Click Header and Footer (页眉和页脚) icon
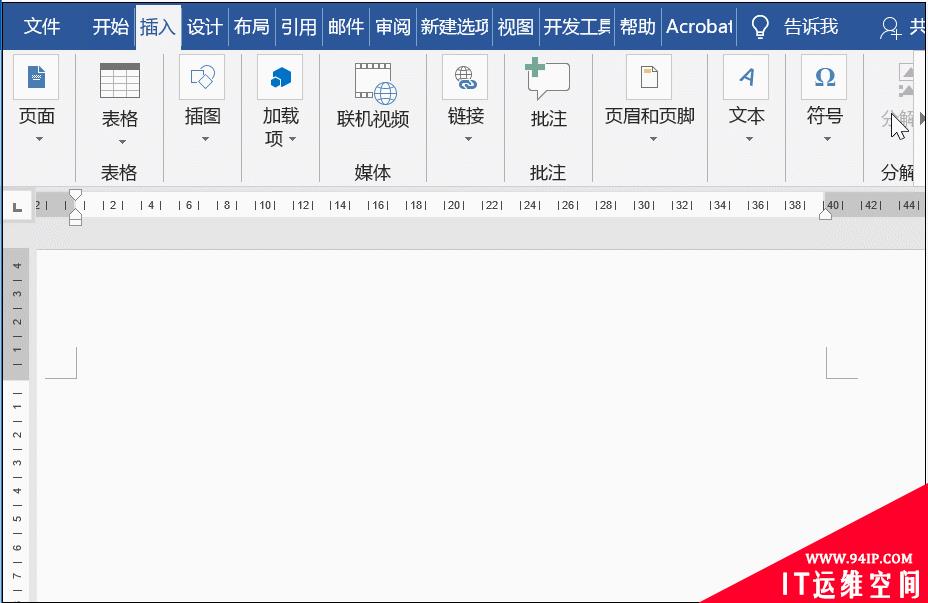Screen dimensions: 928x603 click(x=649, y=77)
